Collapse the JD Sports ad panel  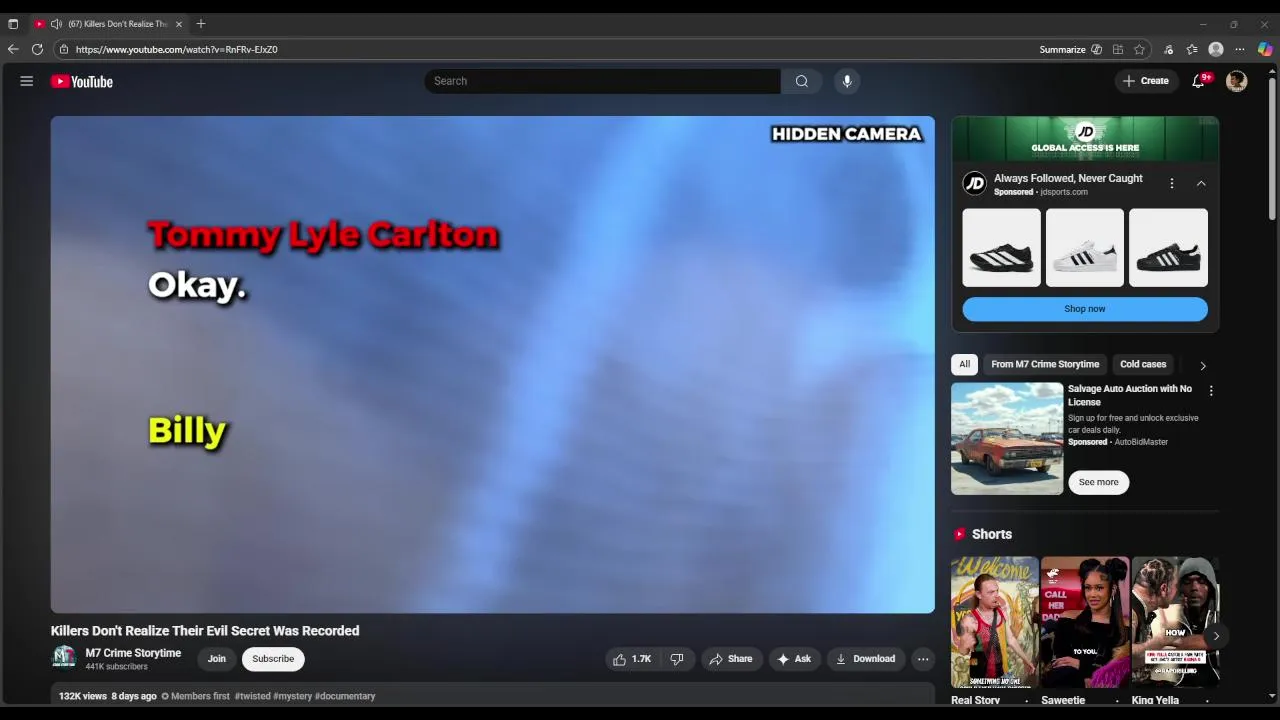coord(1201,183)
